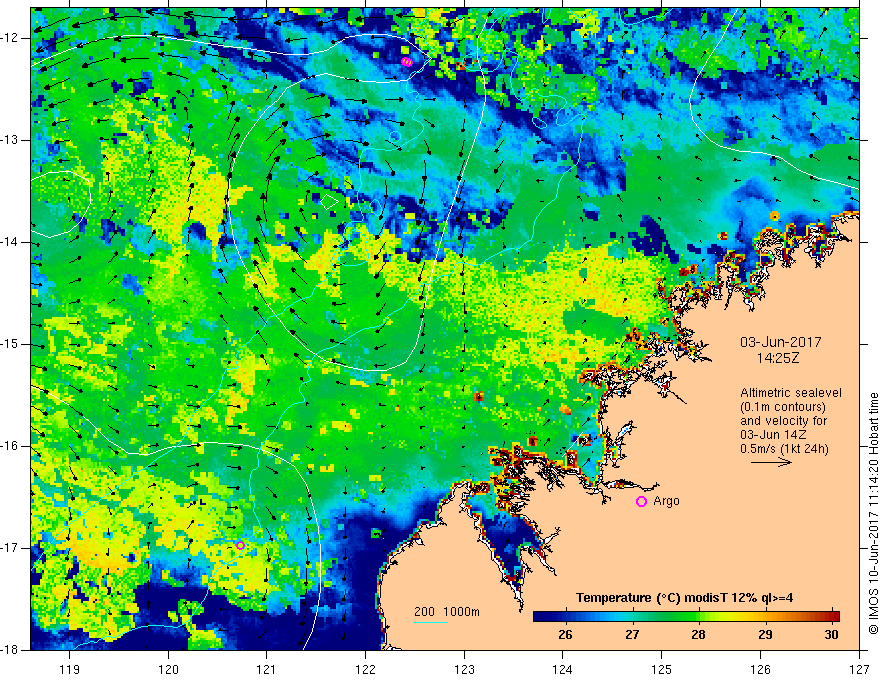Click the color bar label "29"
This screenshot has width=880, height=680.
[765, 635]
